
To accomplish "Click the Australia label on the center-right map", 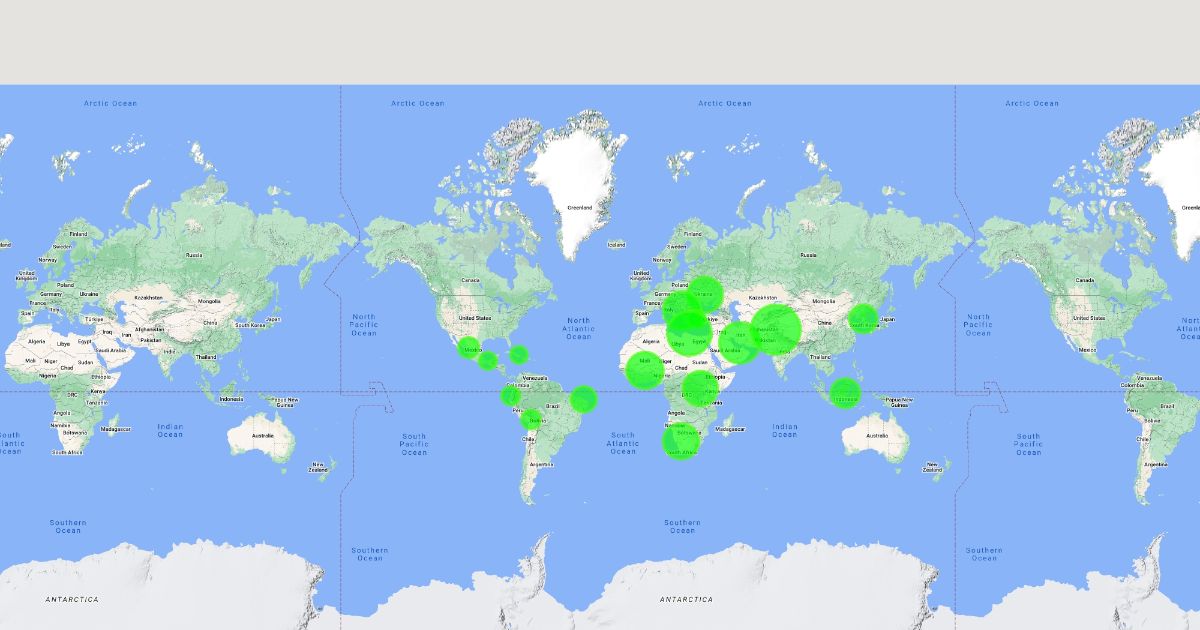I will [x=877, y=436].
